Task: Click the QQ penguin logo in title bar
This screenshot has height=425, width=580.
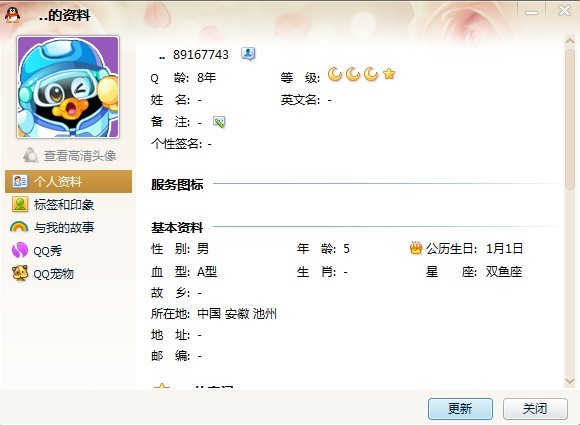Action: 13,15
